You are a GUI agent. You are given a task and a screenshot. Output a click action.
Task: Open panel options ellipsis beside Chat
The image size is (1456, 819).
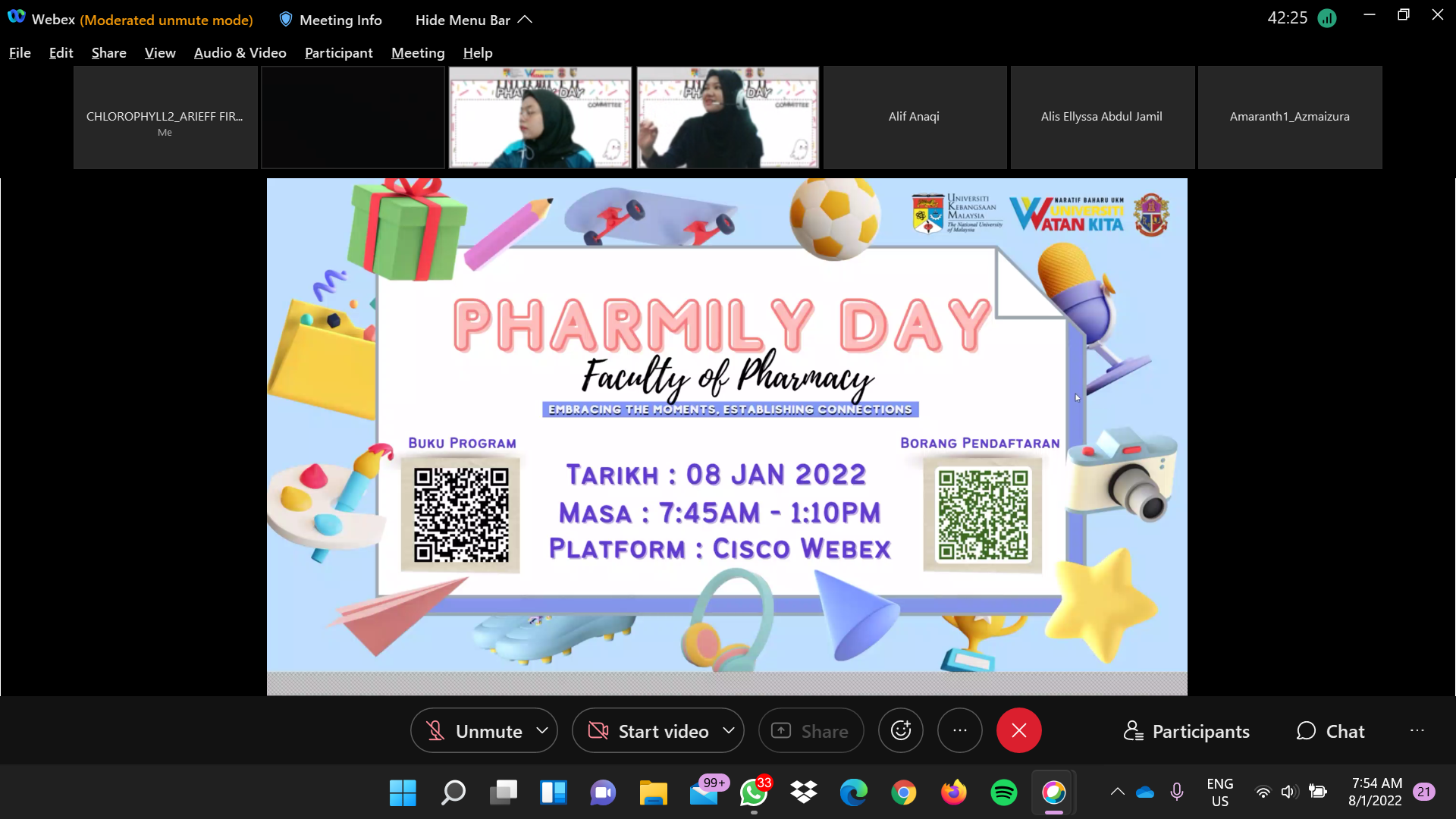coord(1417,730)
